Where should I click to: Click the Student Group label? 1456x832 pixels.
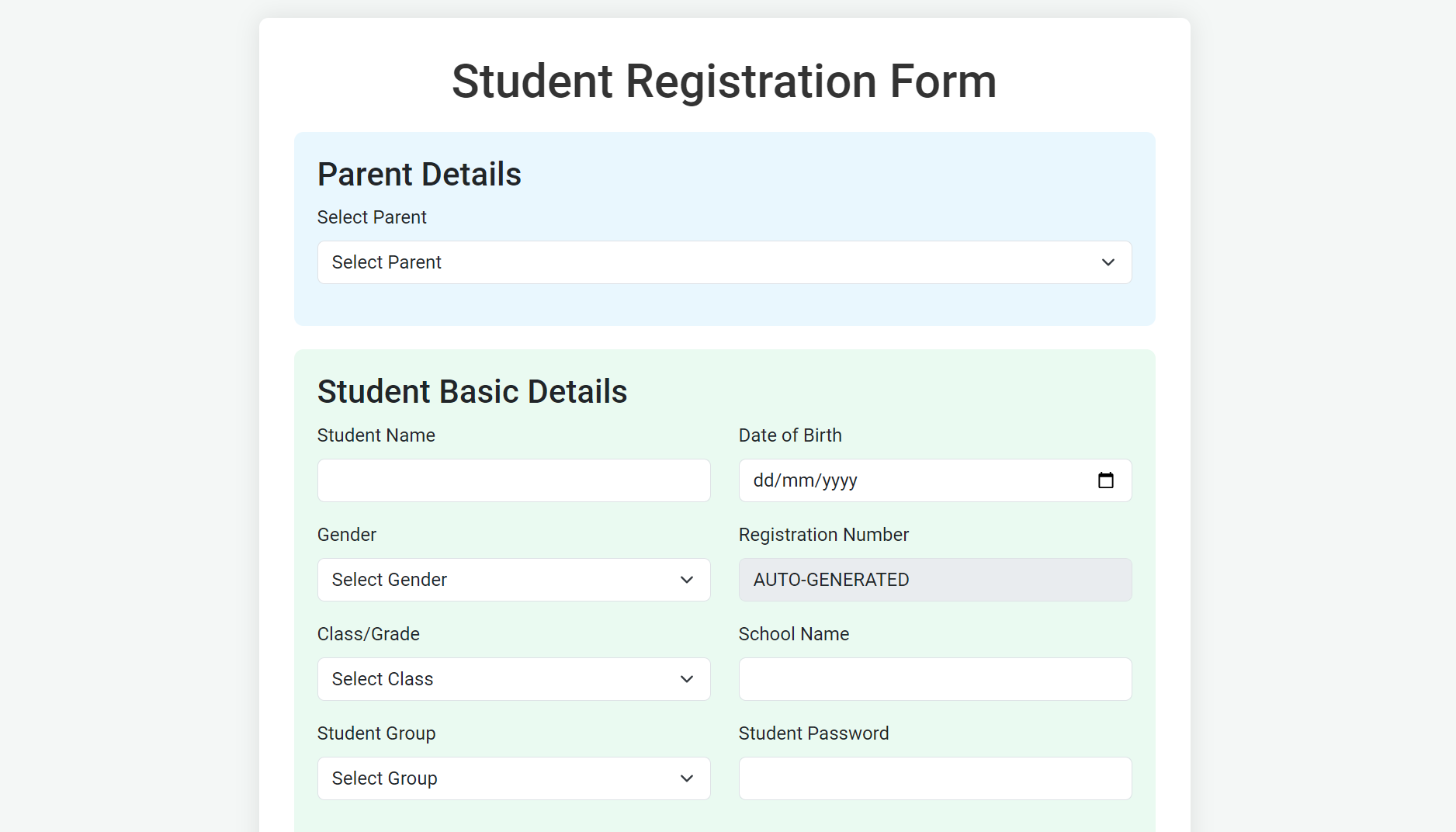376,733
